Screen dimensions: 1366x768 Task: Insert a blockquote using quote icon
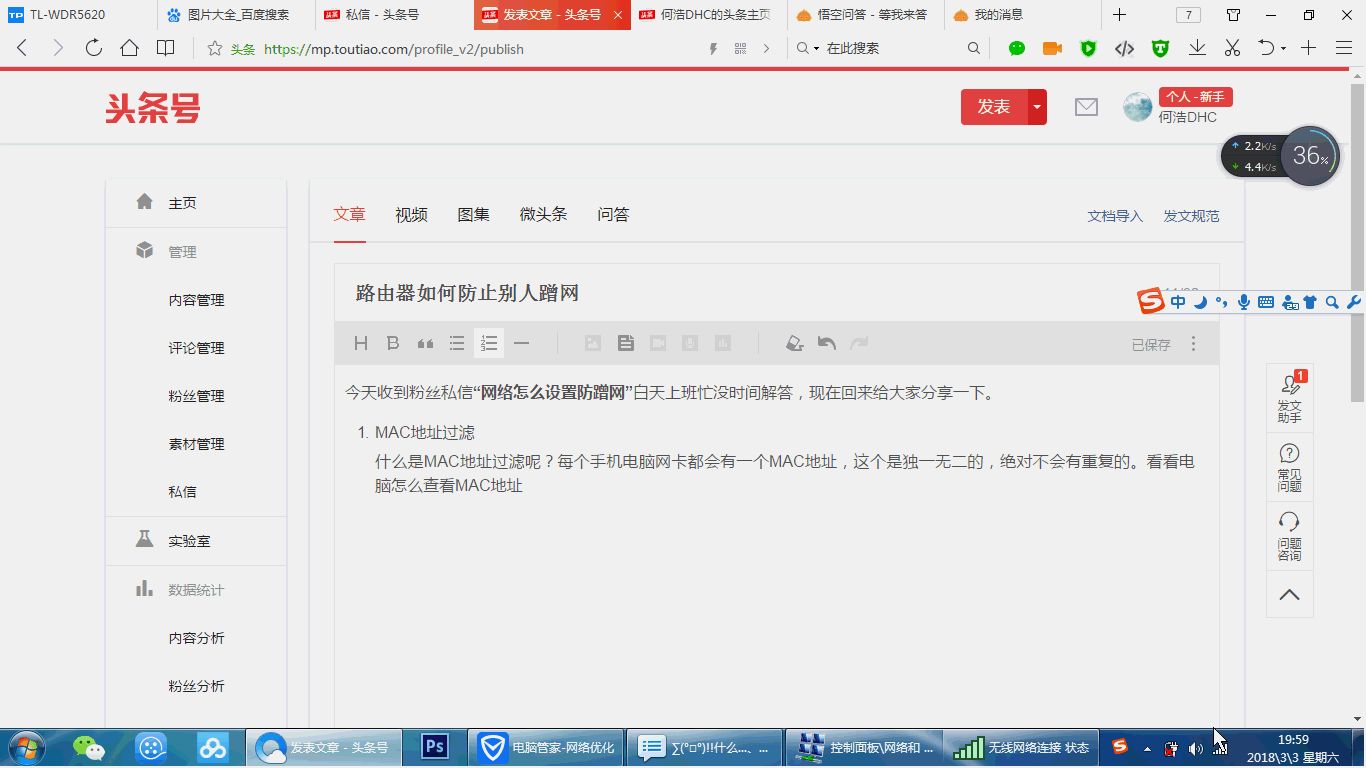point(425,343)
